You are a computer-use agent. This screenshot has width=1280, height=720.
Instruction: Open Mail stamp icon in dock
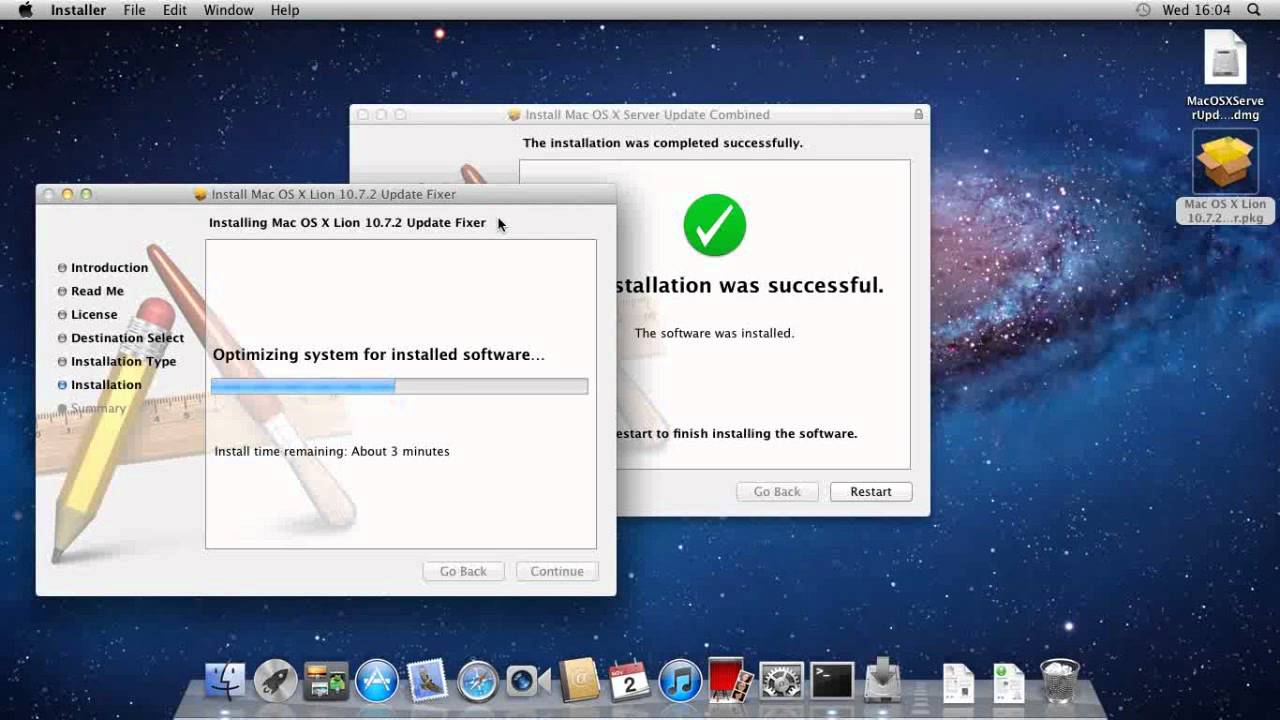pos(428,681)
